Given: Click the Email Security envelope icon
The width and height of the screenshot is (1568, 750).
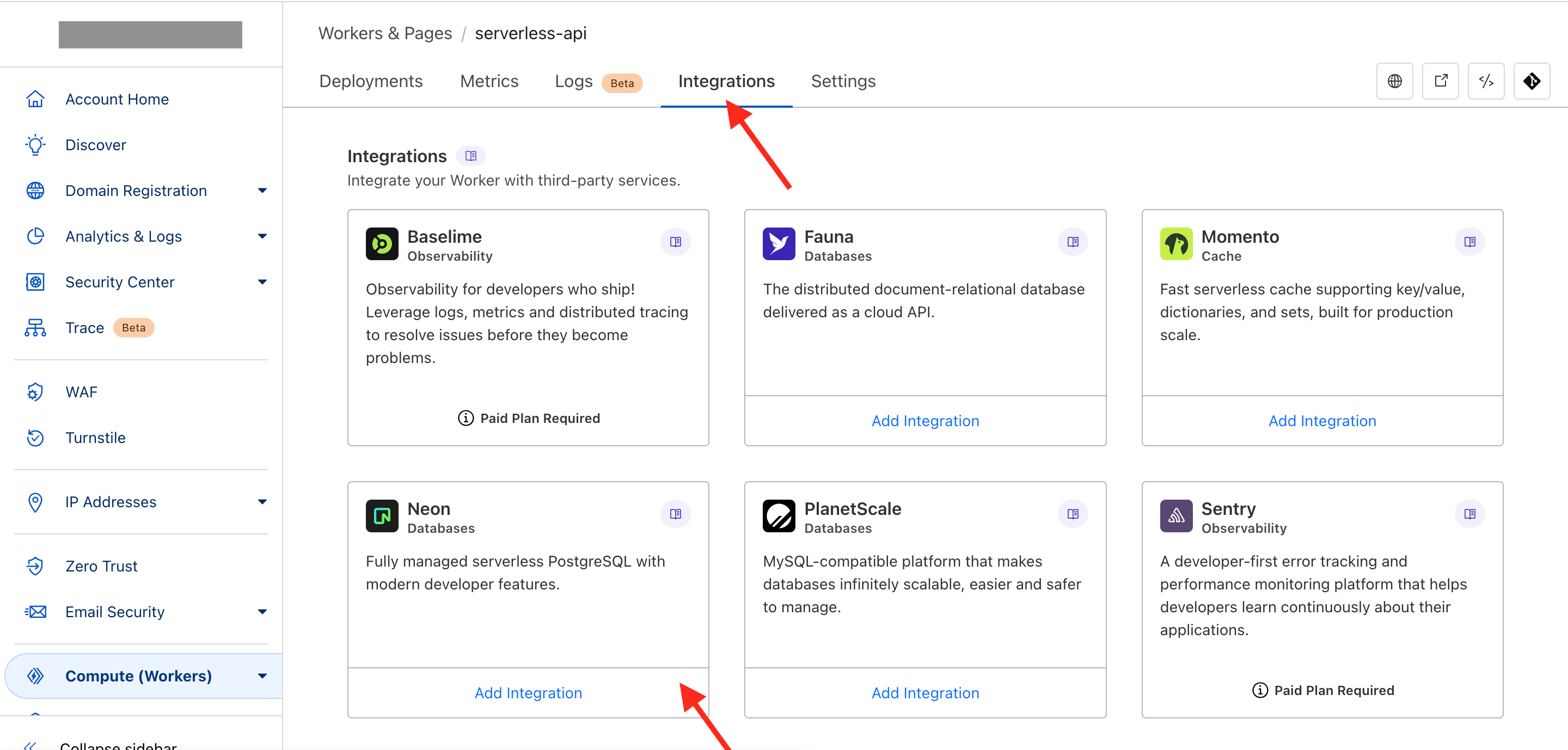Looking at the screenshot, I should coord(35,611).
